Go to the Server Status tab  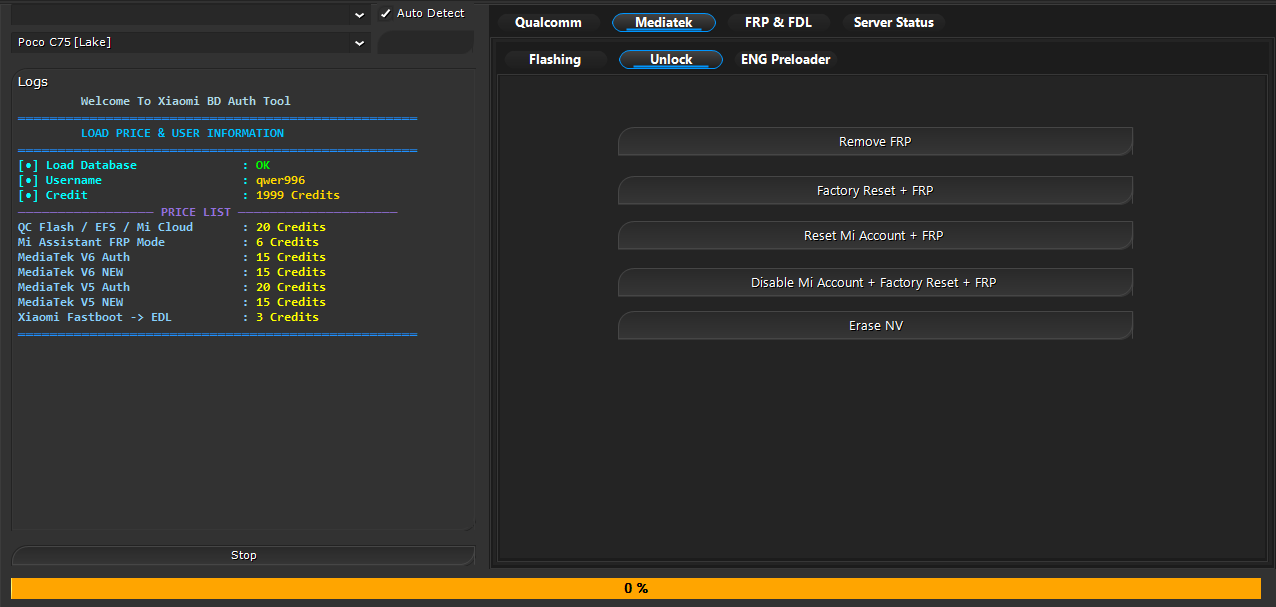point(893,23)
